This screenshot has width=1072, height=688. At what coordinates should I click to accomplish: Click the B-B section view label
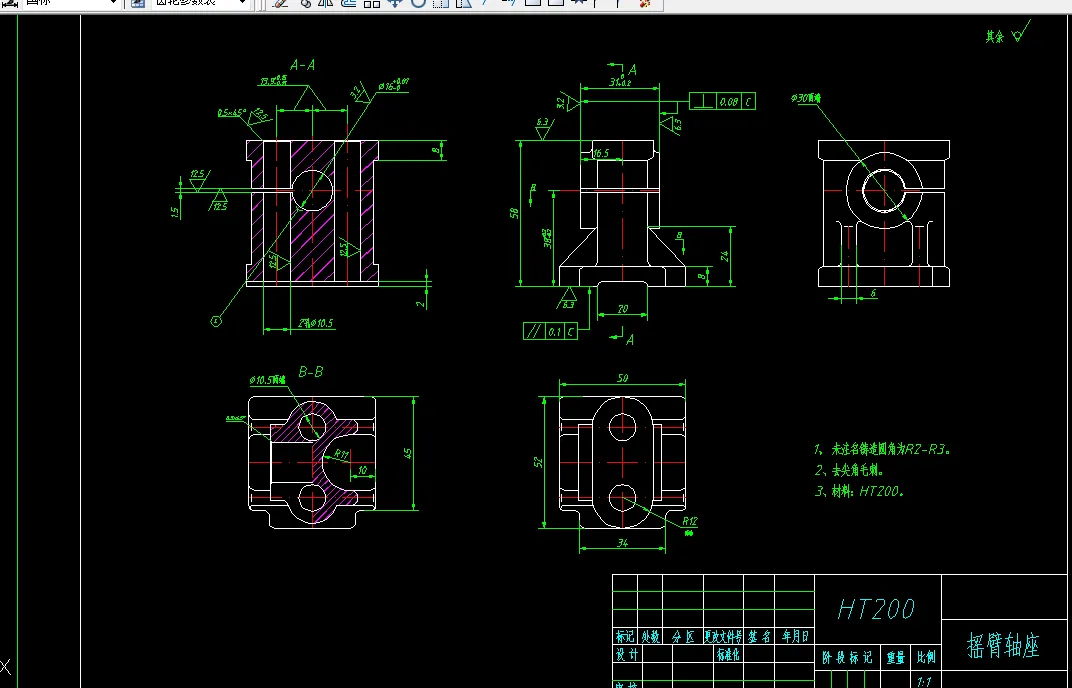click(310, 372)
